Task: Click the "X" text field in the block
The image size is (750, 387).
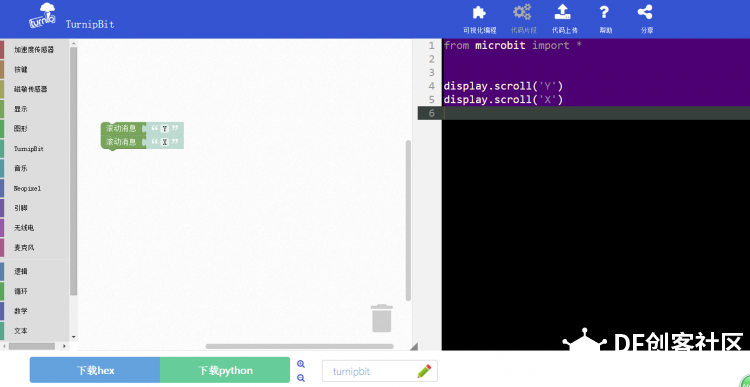Action: [165, 142]
